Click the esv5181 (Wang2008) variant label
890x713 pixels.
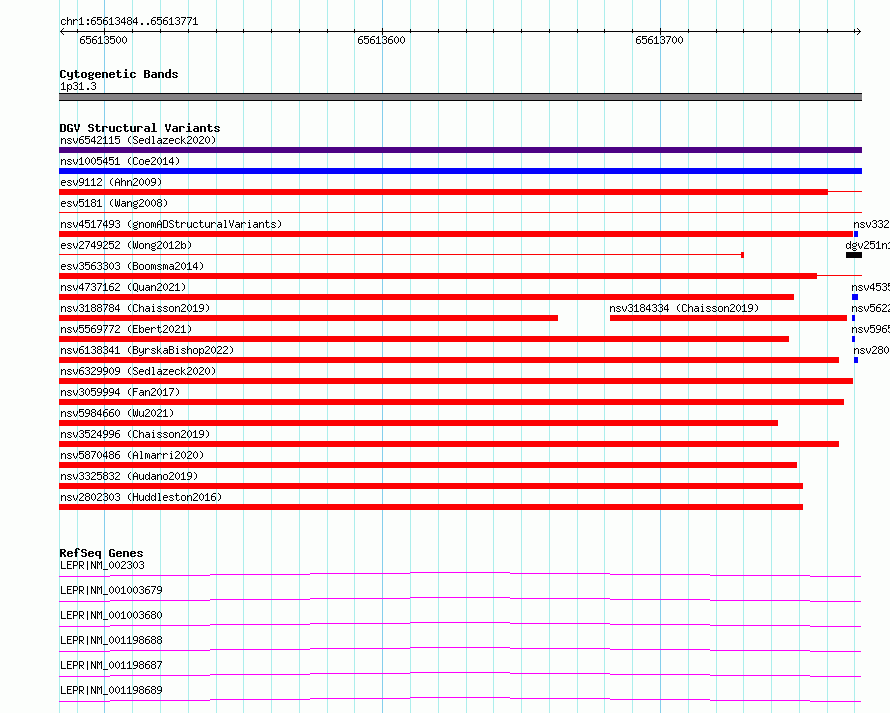[114, 203]
